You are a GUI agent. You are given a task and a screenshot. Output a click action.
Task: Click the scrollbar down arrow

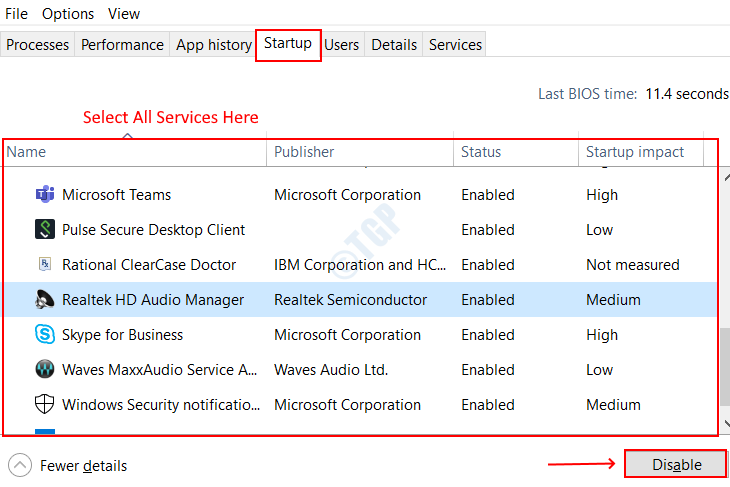coord(726,423)
